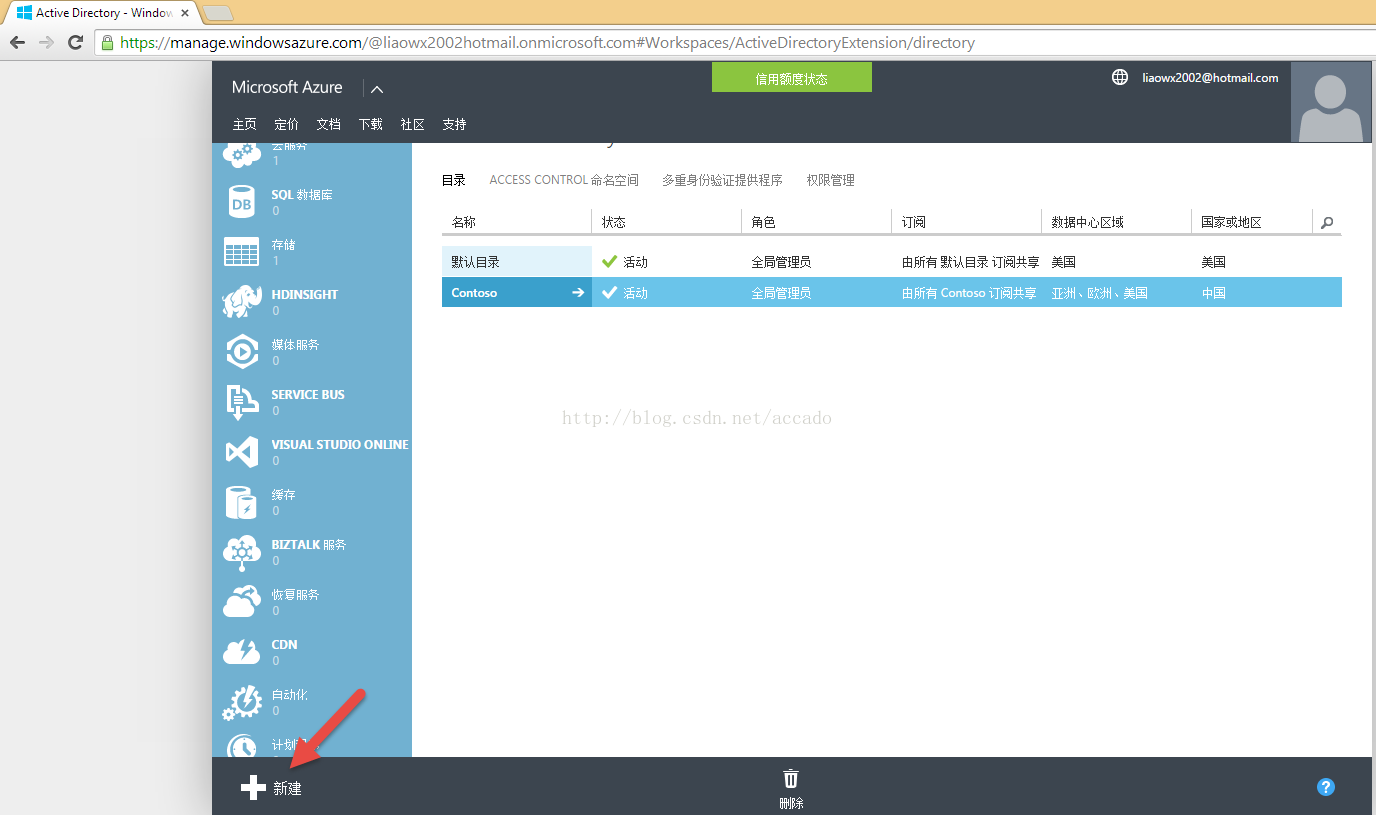
Task: Switch to 多重身份验证提供程序 tab
Action: [722, 180]
